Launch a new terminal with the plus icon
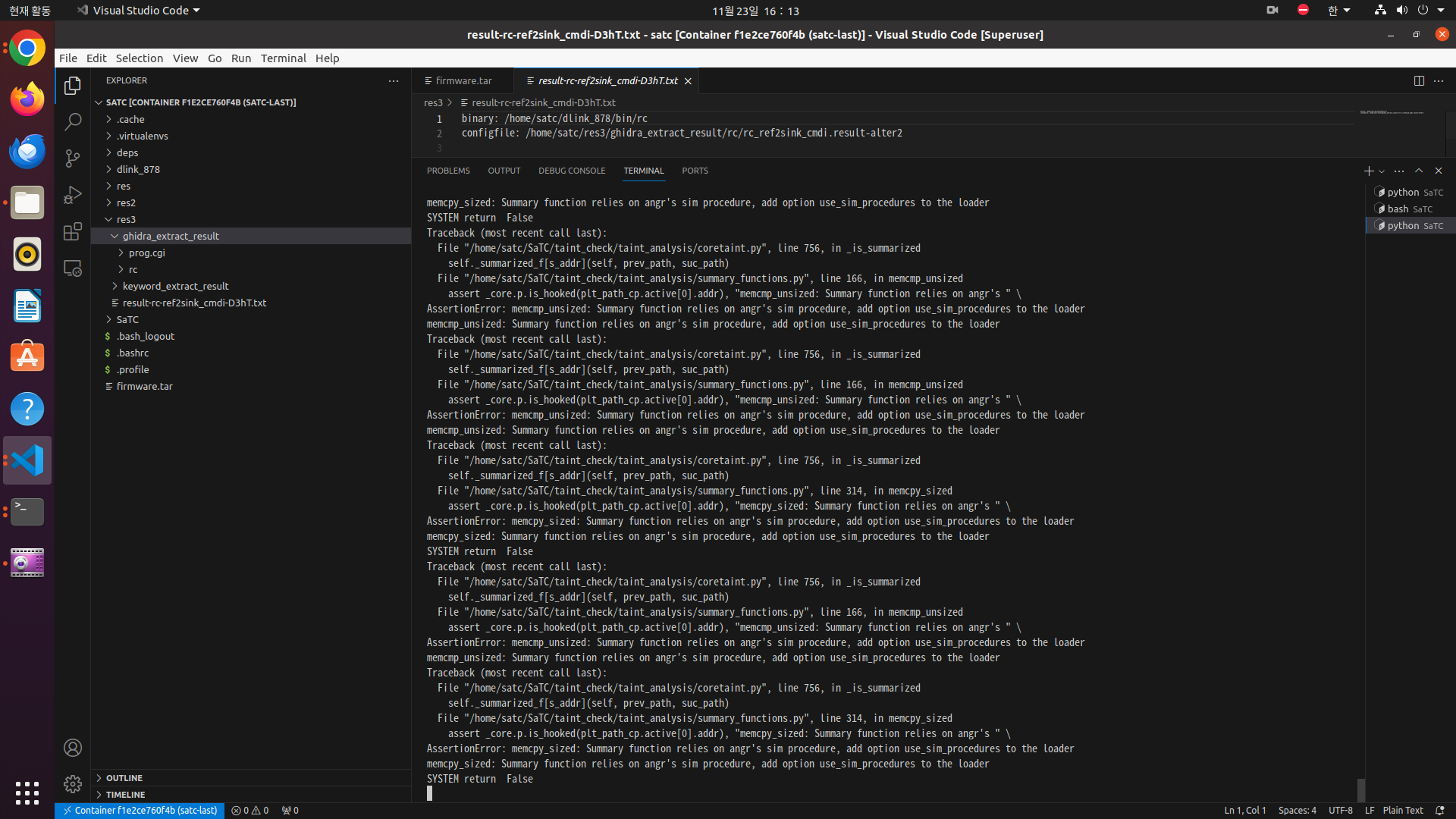The width and height of the screenshot is (1456, 819). [x=1370, y=171]
